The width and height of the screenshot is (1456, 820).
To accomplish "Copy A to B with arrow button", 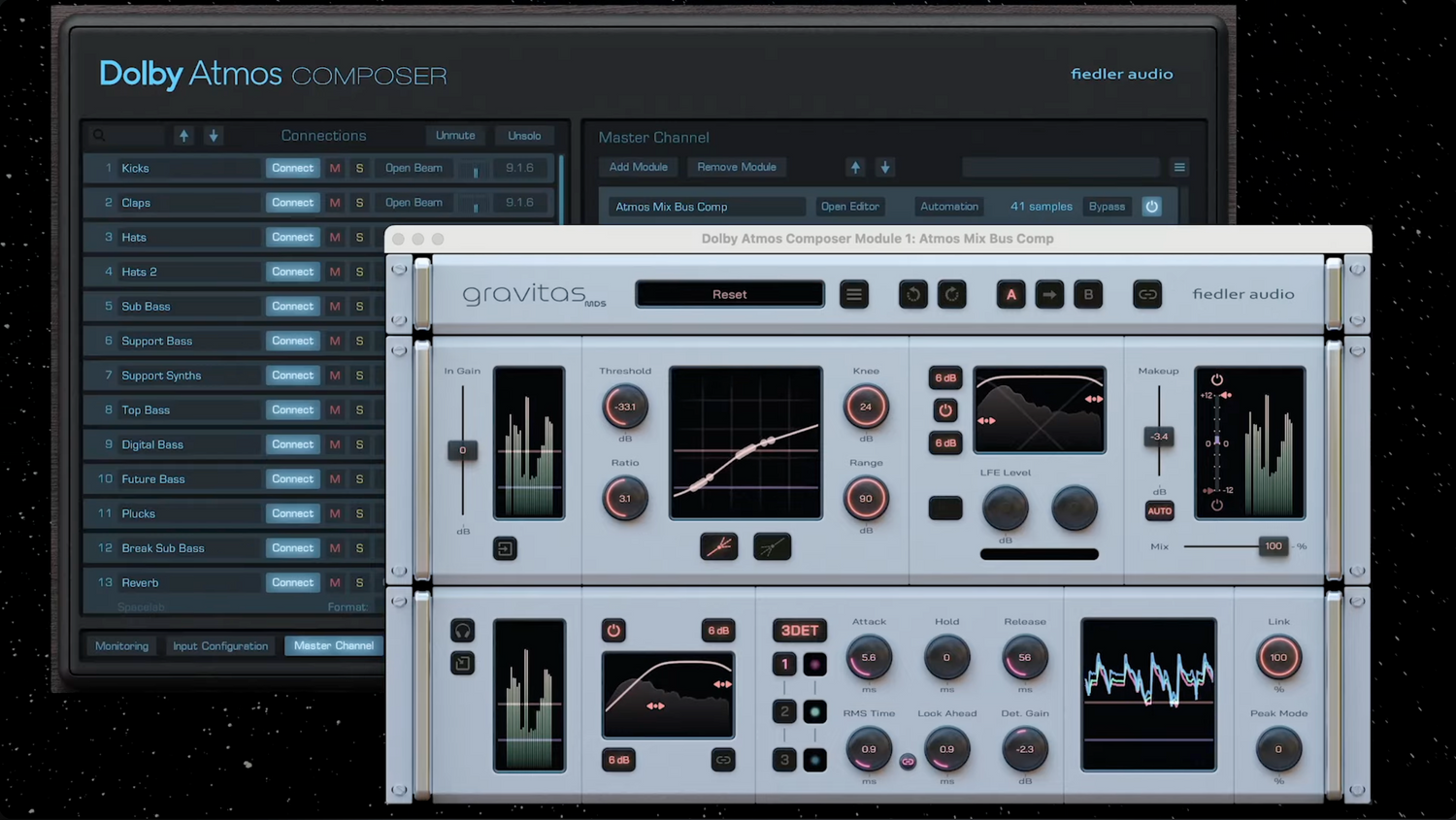I will pyautogui.click(x=1049, y=295).
